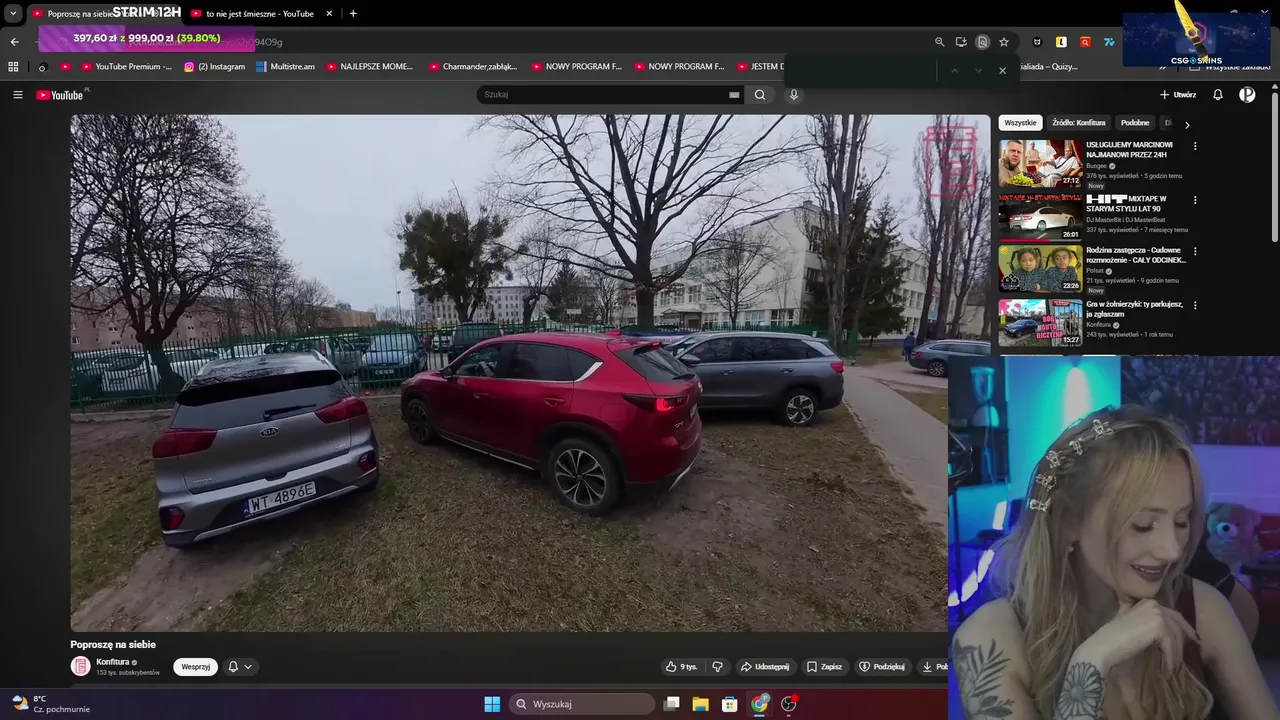Like the video with 9 tys. thumbs up
This screenshot has width=1280, height=720.
click(682, 667)
